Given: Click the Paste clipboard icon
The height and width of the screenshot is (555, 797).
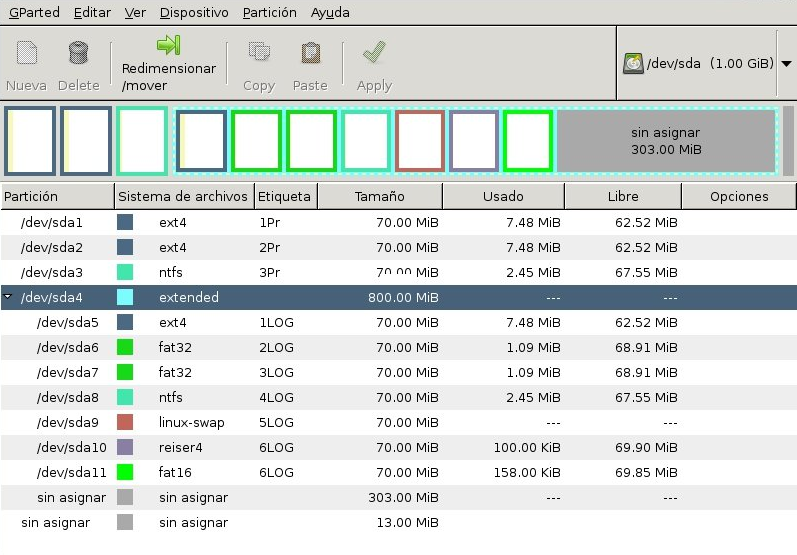Looking at the screenshot, I should [x=310, y=53].
